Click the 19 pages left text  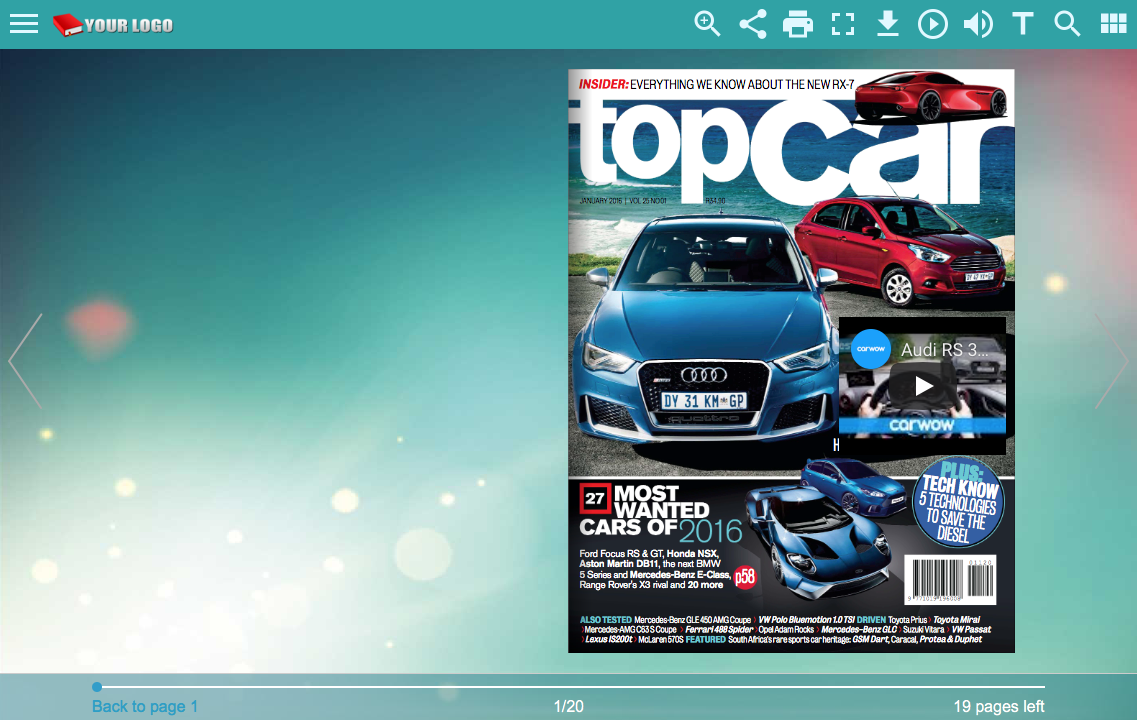[999, 706]
